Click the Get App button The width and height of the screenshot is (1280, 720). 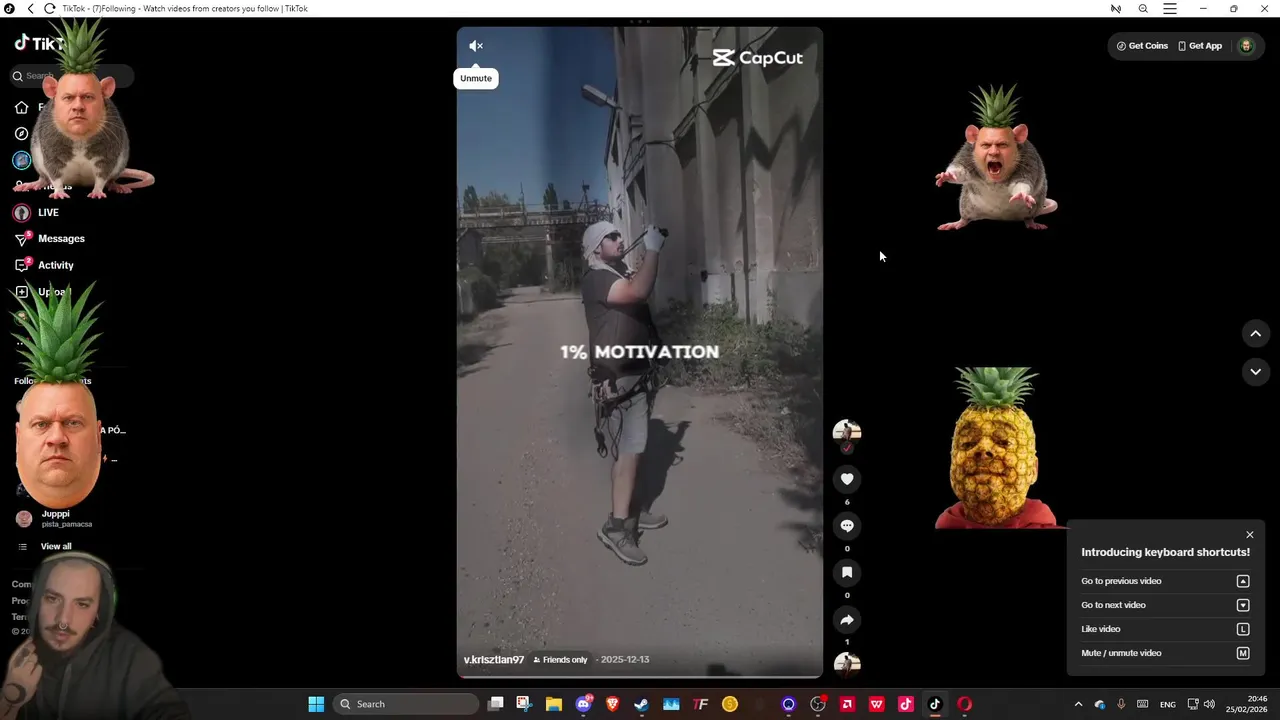coord(1200,46)
